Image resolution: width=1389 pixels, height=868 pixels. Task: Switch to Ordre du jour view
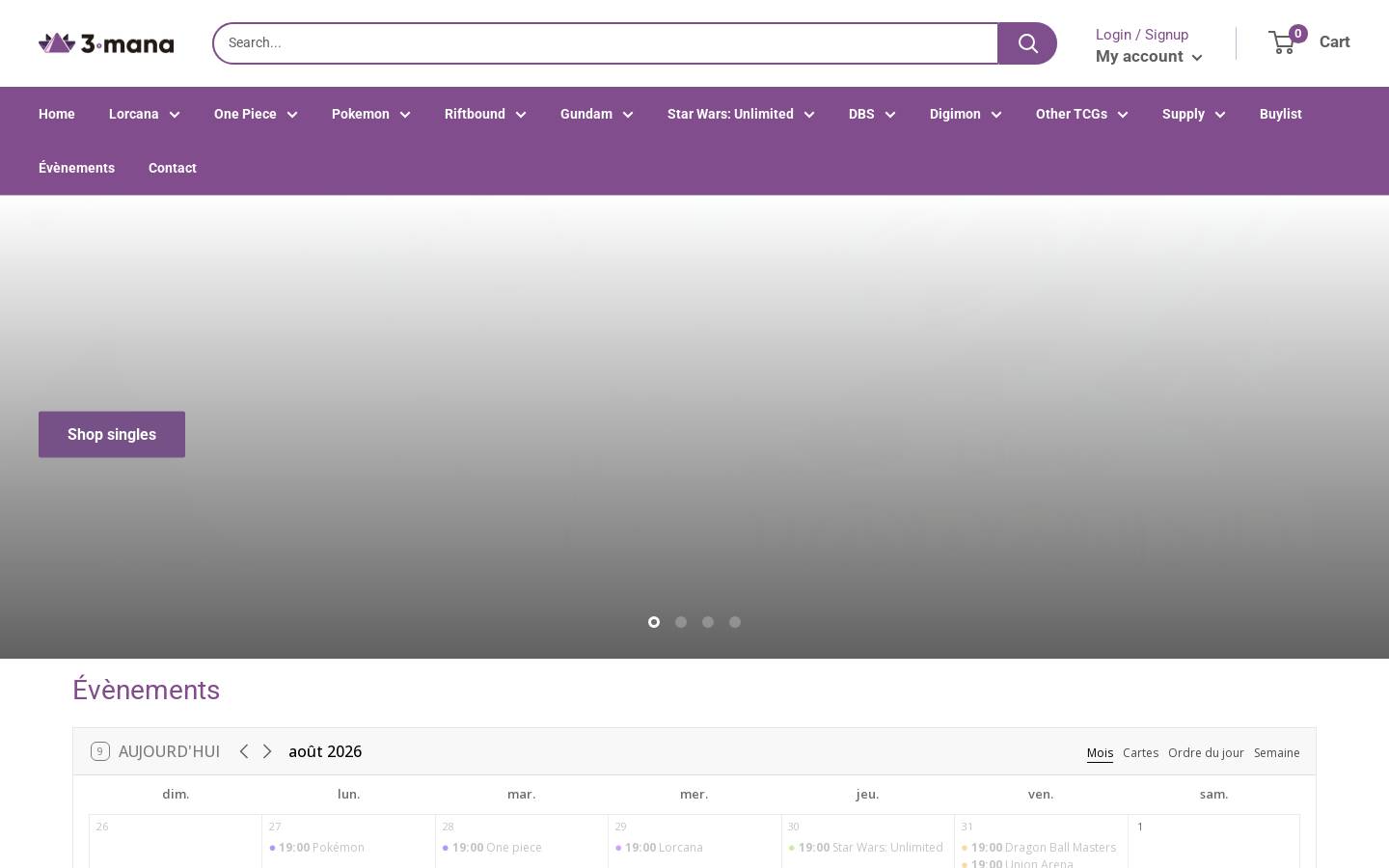[1206, 753]
